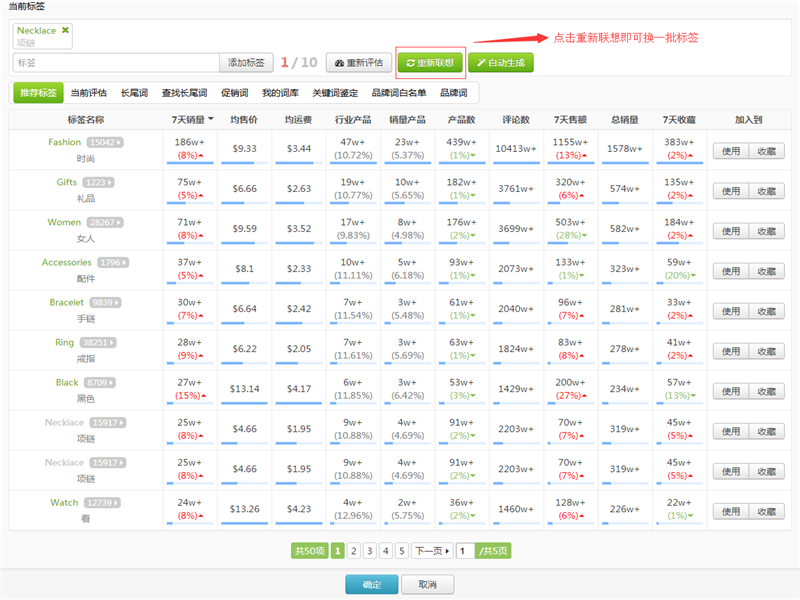This screenshot has width=800, height=600.
Task: Click the 下一页 next page button
Action: tap(432, 551)
